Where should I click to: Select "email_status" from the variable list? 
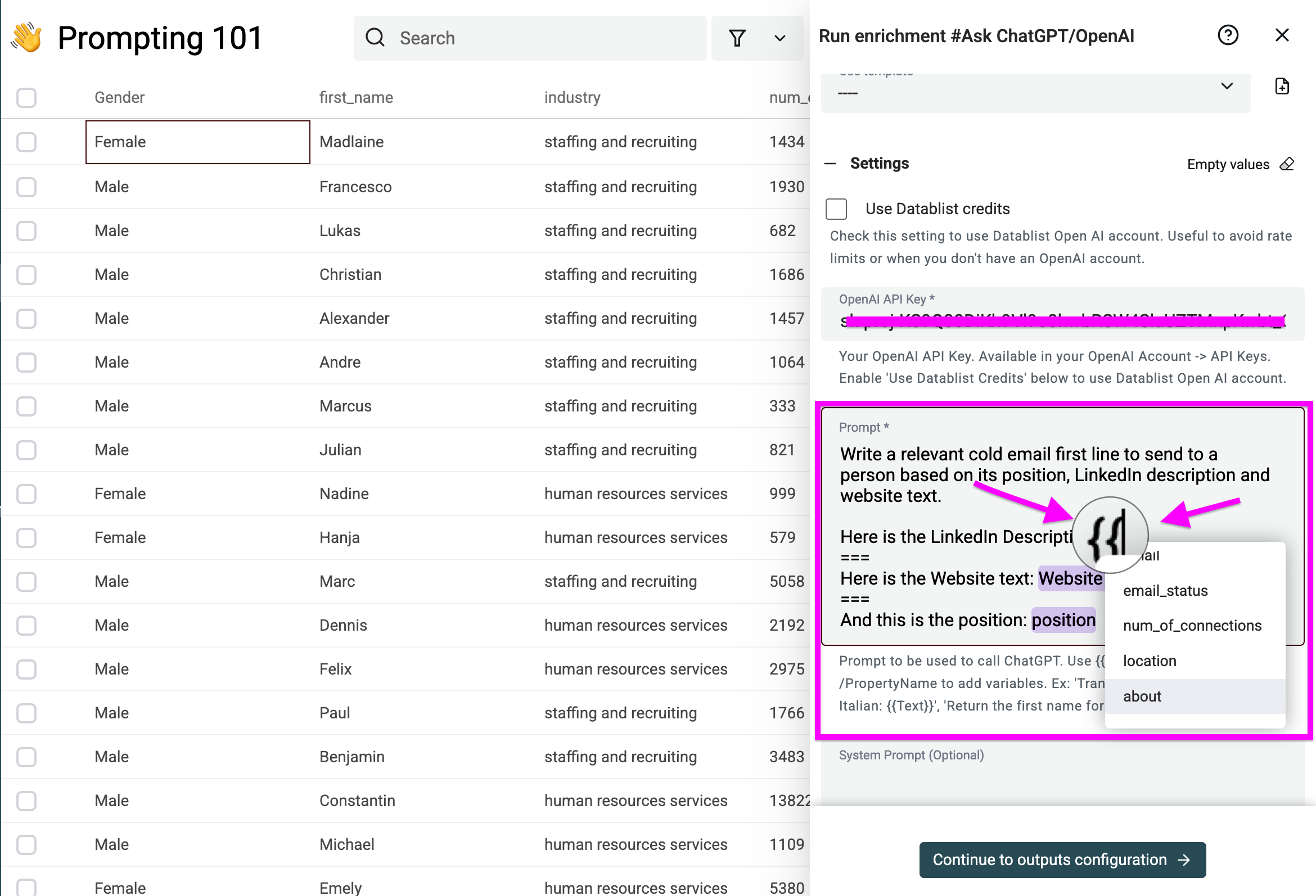(1165, 590)
